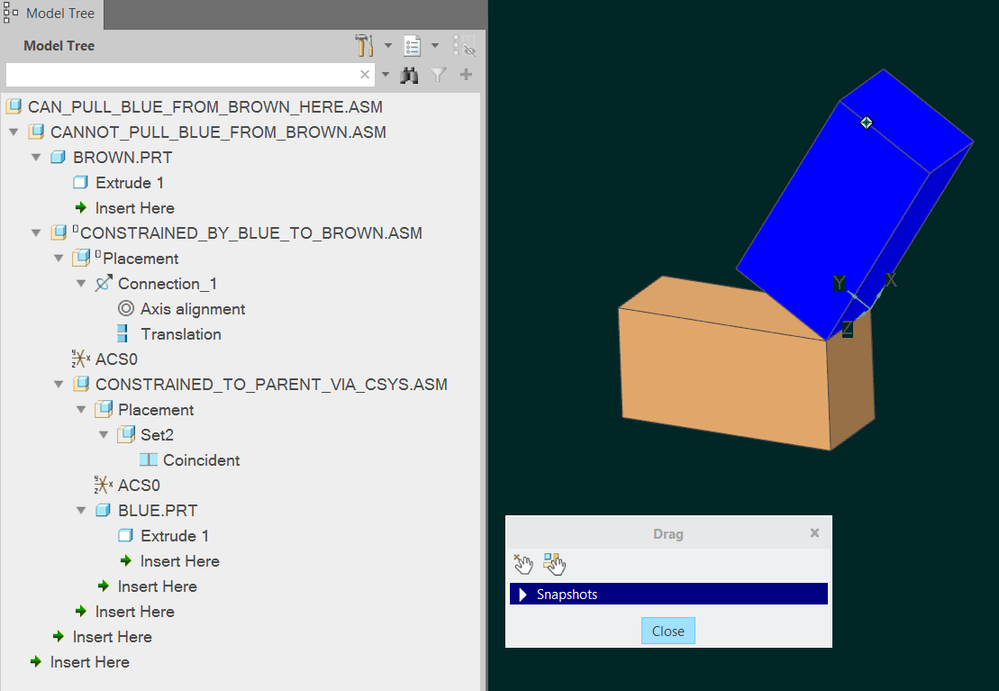Open the tree columns display icon

tap(412, 46)
